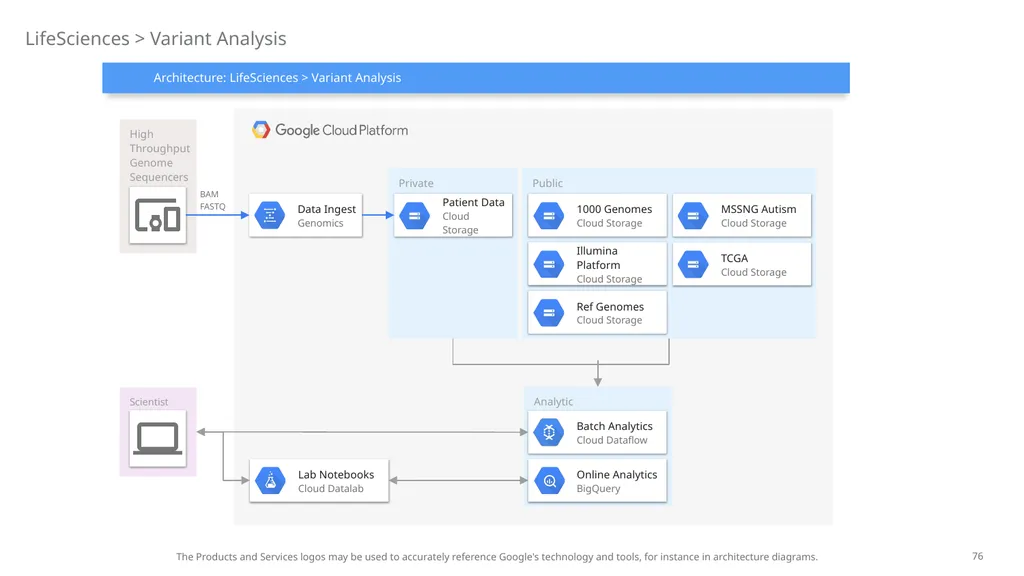
Task: Select the 'MSSNG Autism' label
Action: [758, 209]
